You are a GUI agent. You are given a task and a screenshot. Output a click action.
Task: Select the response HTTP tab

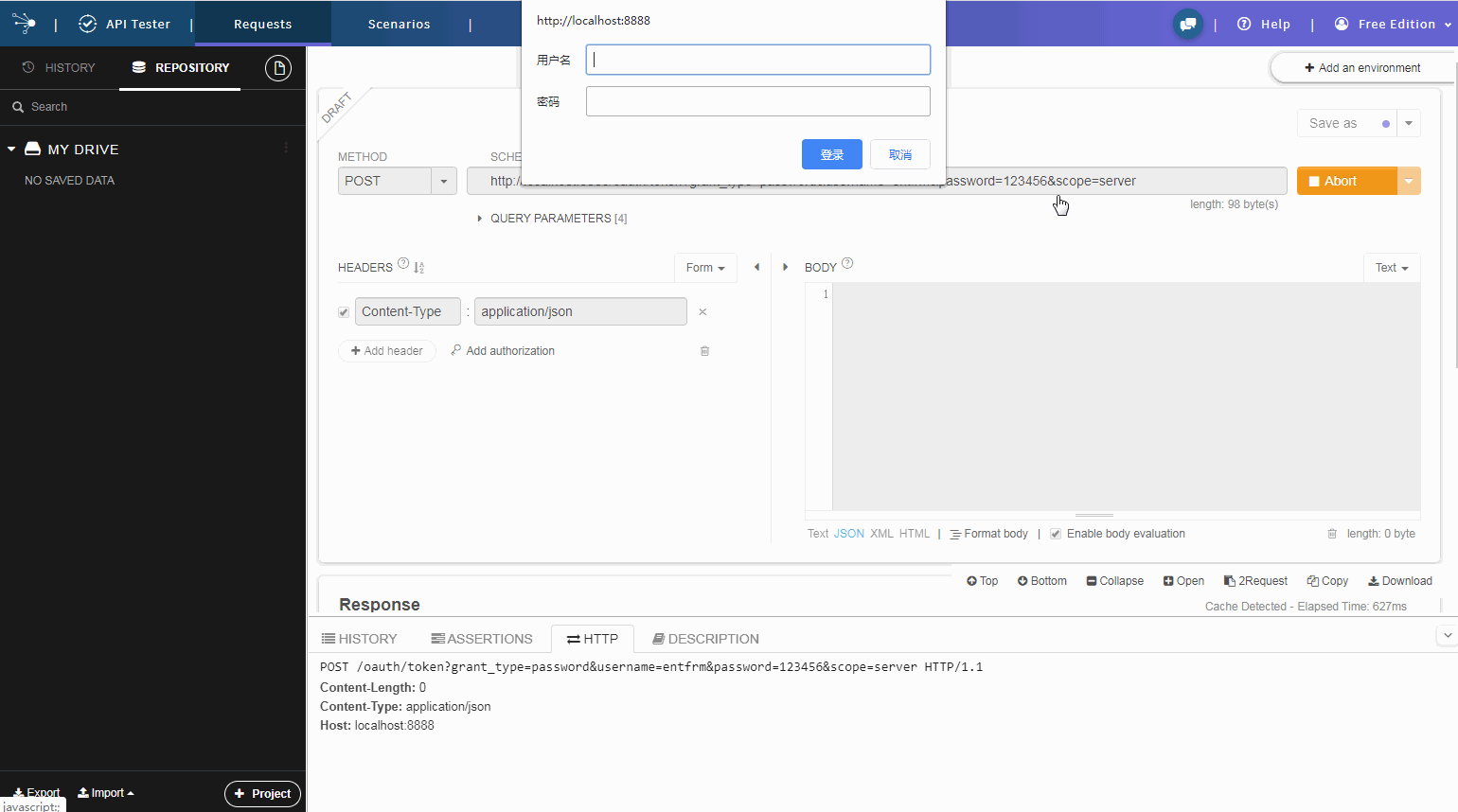click(593, 639)
